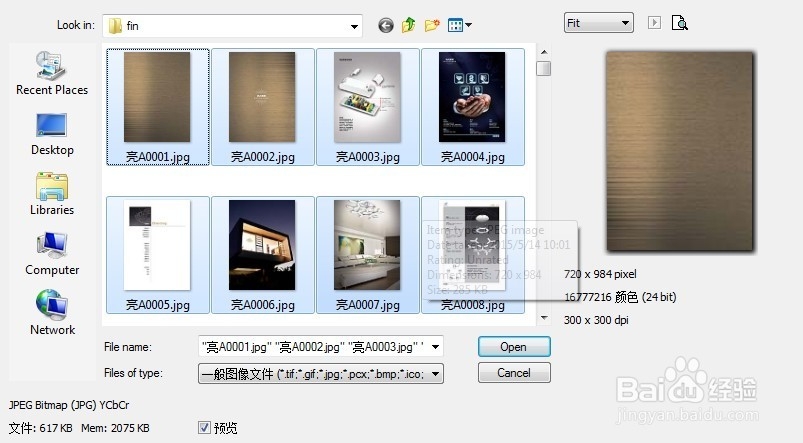
Task: Browse the Network location
Action: [x=52, y=313]
